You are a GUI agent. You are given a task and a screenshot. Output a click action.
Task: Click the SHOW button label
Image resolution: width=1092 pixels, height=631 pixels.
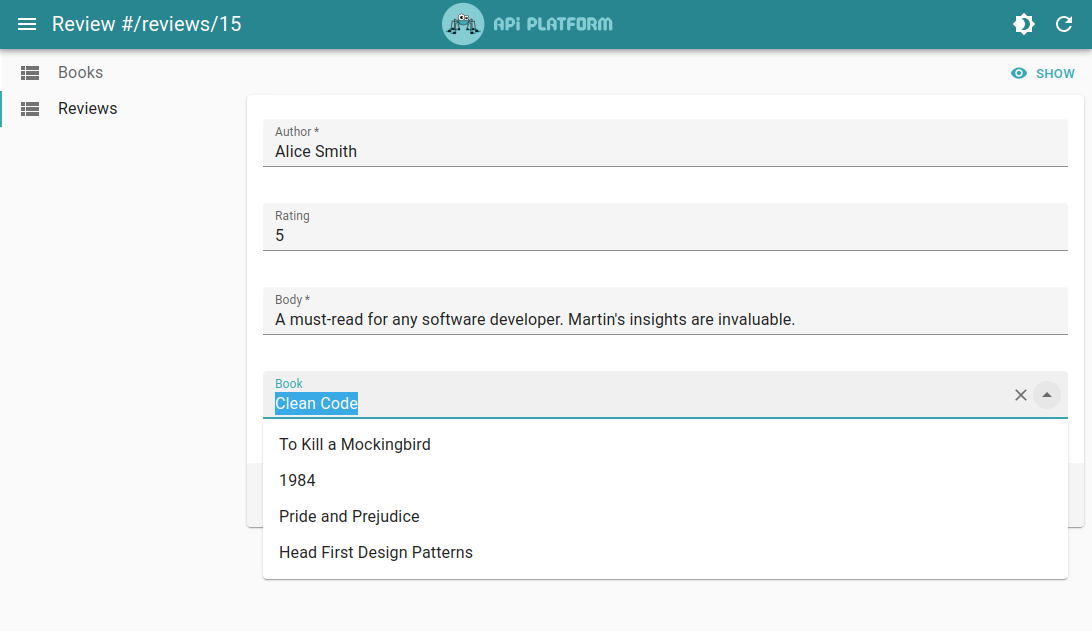tap(1055, 73)
